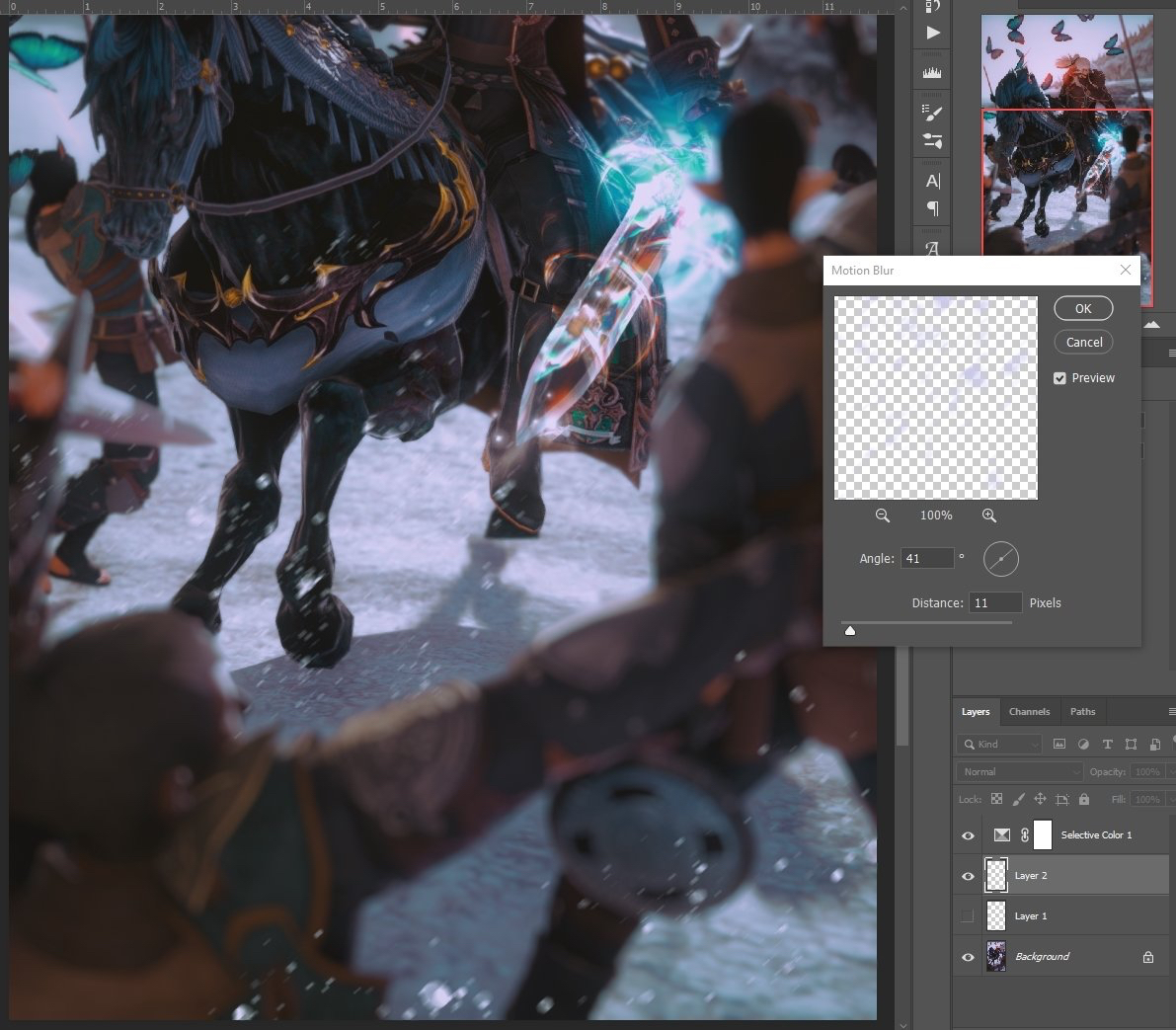The height and width of the screenshot is (1030, 1176).
Task: Cancel the Motion Blur dialog
Action: 1083,342
